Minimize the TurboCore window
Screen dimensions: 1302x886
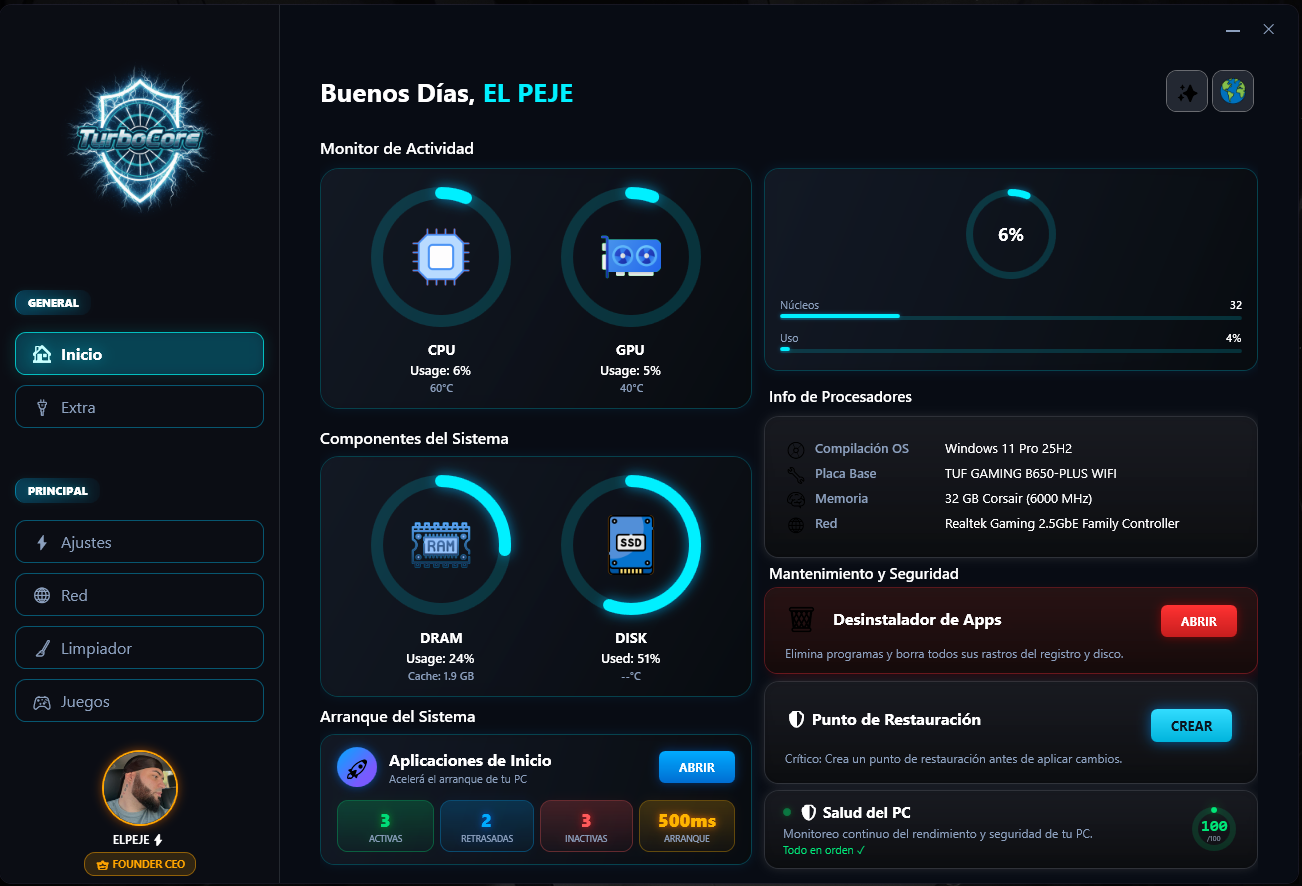point(1234,30)
